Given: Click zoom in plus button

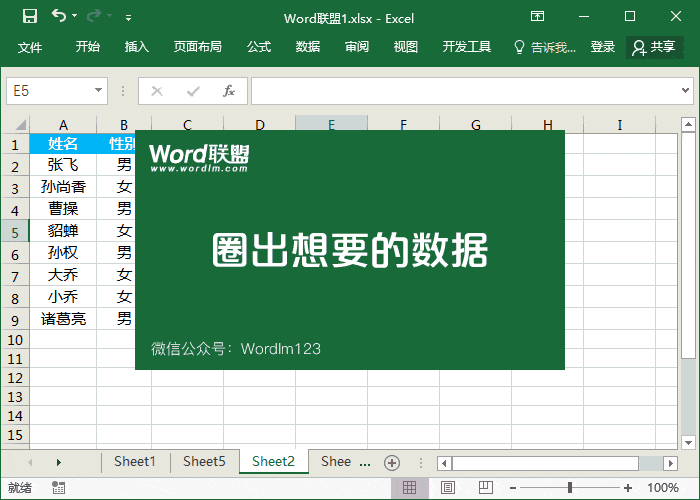Looking at the screenshot, I should click(x=628, y=488).
